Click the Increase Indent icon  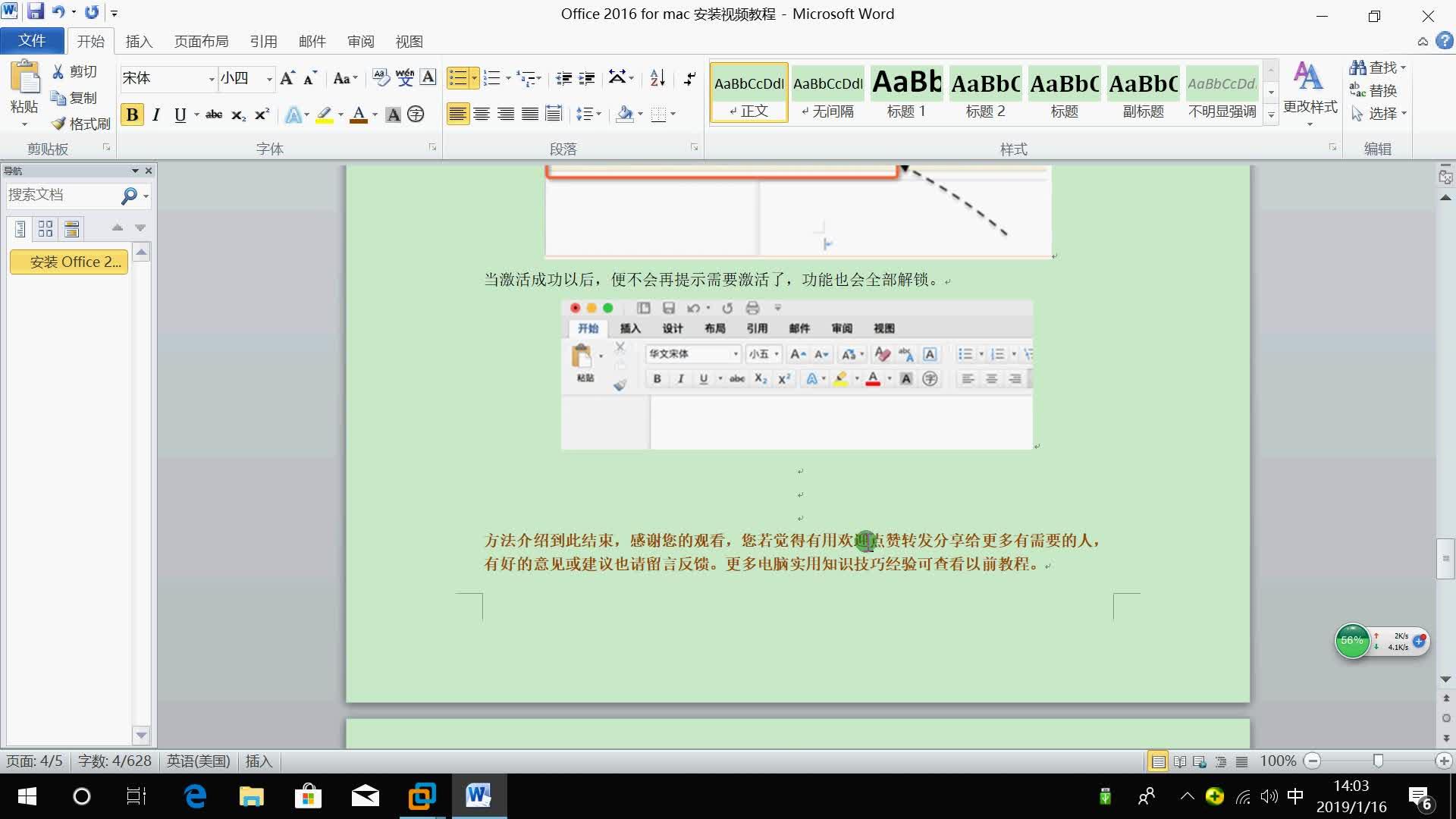tap(586, 77)
